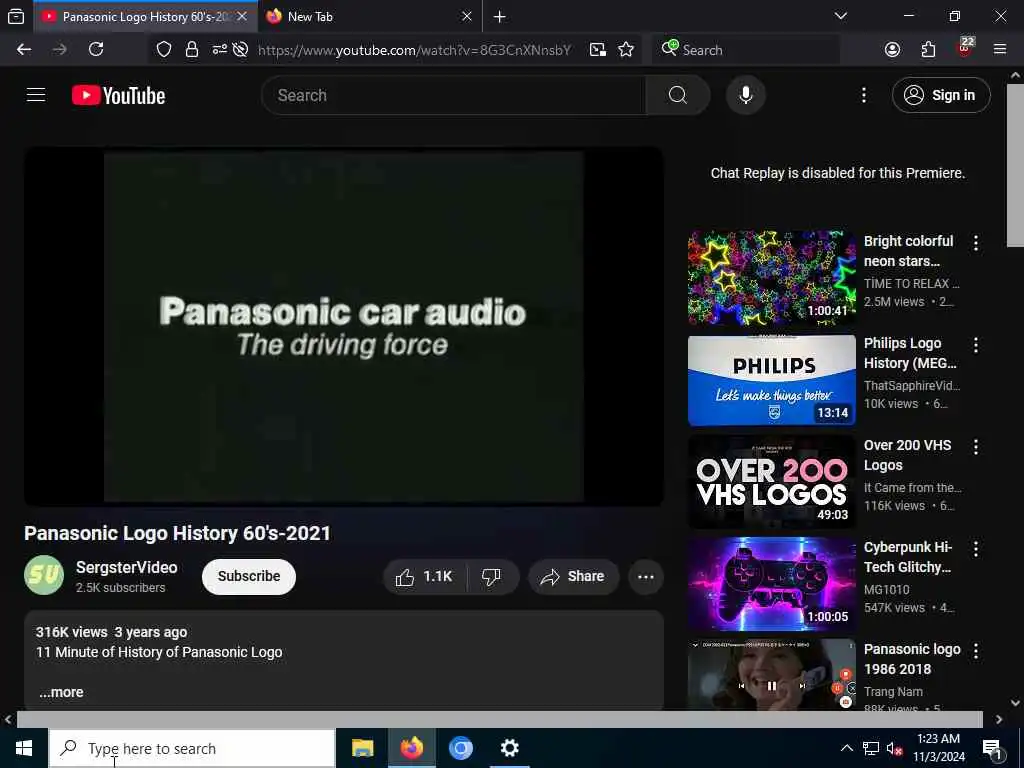Open Settings gear in taskbar
This screenshot has height=768, width=1024.
[509, 748]
